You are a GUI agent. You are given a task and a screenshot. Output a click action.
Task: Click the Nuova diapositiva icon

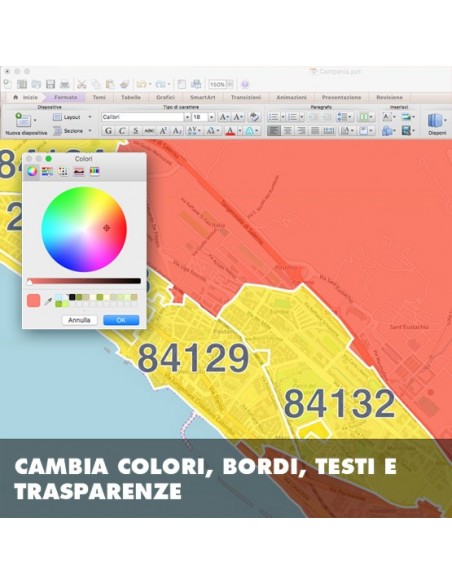[x=23, y=120]
